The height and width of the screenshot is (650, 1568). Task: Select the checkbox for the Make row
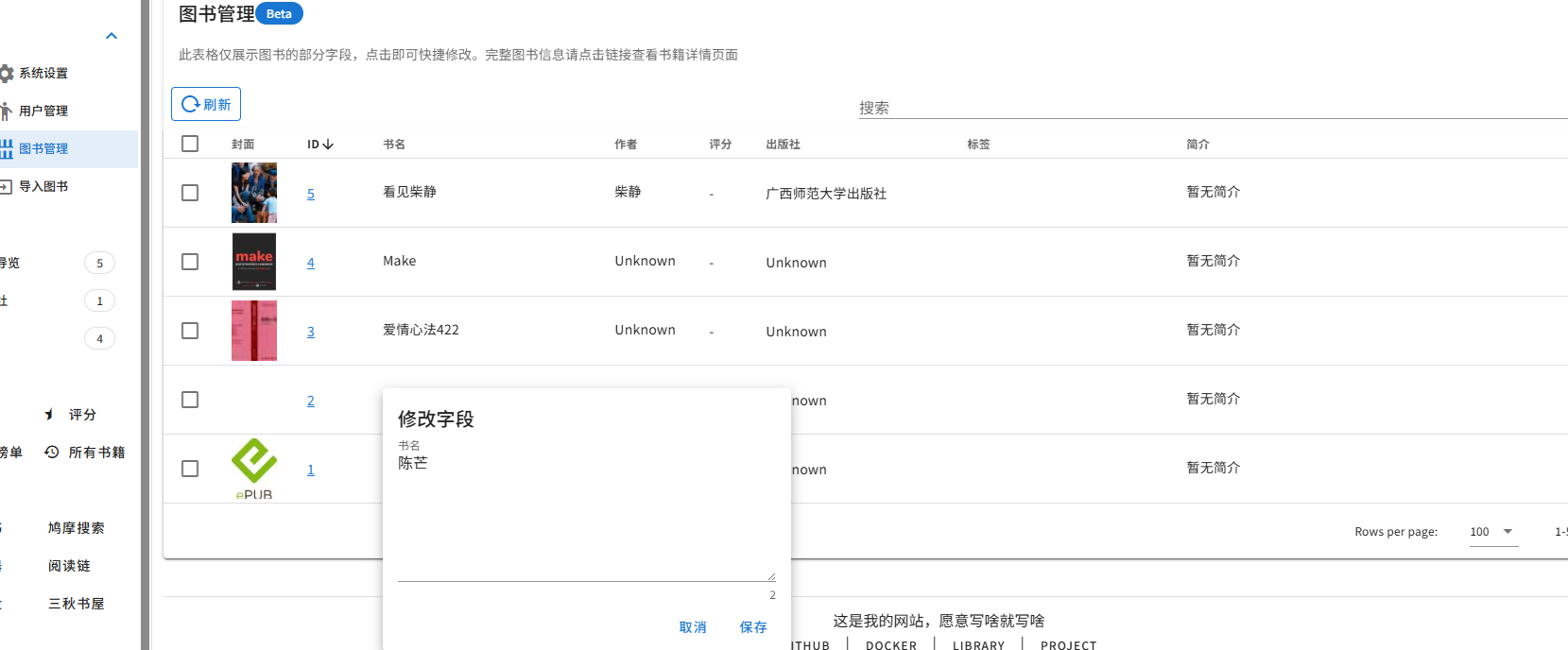click(x=190, y=262)
